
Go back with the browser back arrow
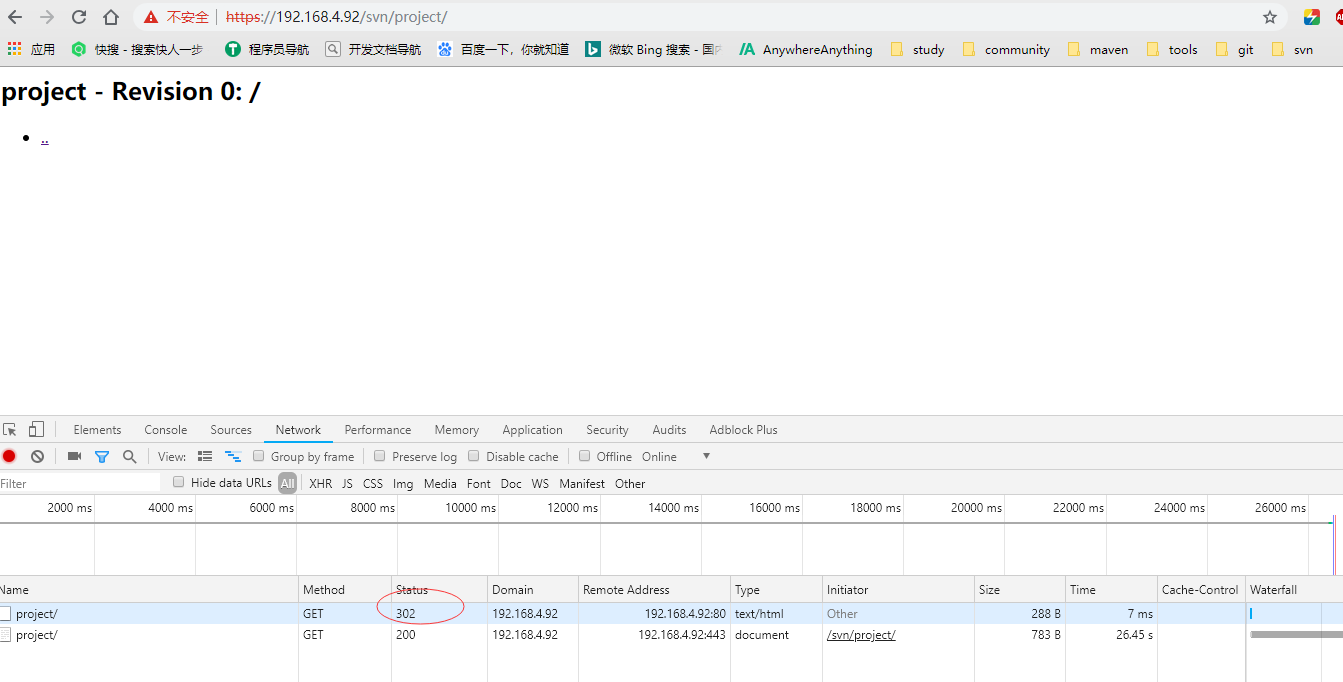[x=15, y=17]
